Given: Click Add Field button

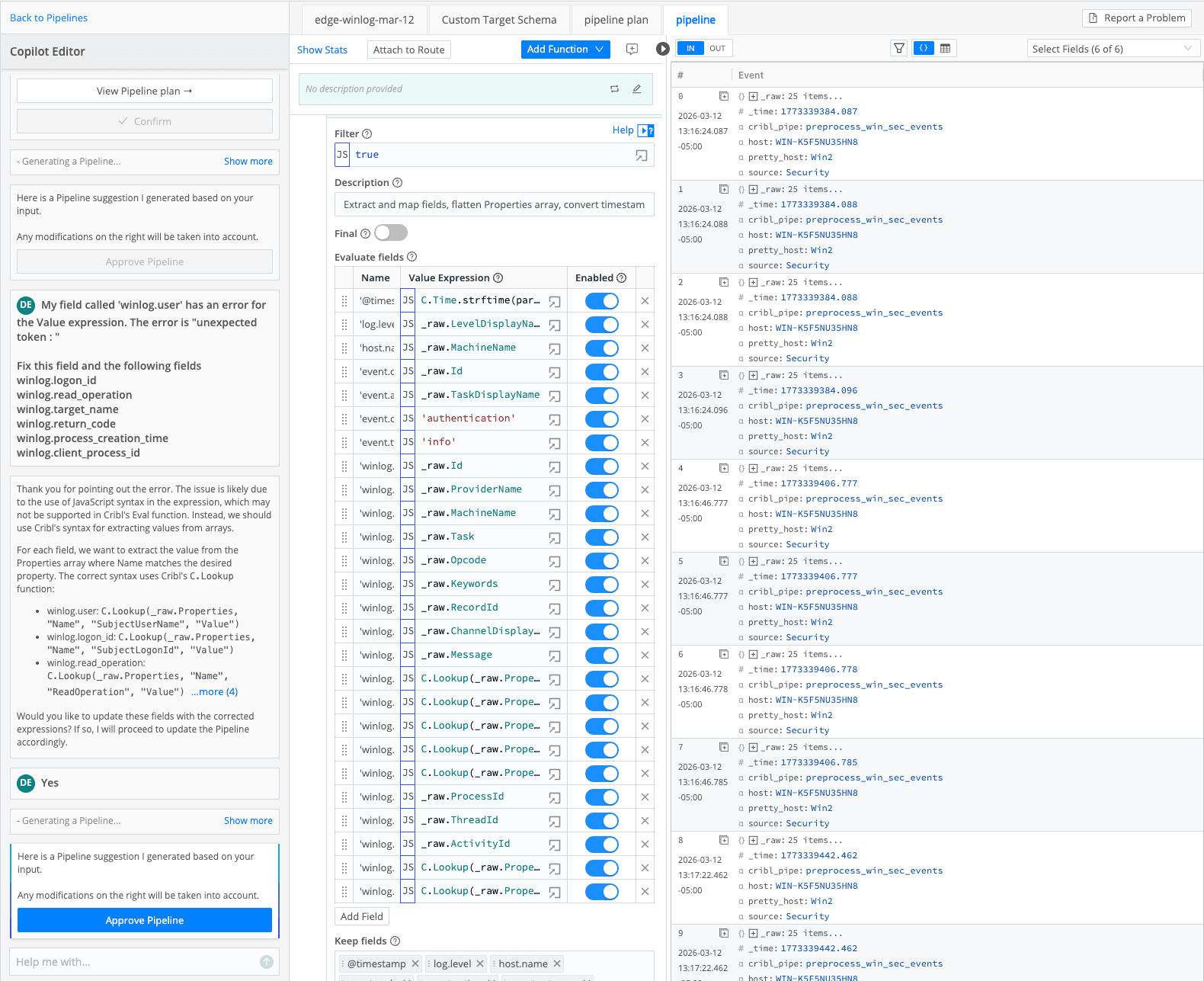Looking at the screenshot, I should pyautogui.click(x=362, y=916).
